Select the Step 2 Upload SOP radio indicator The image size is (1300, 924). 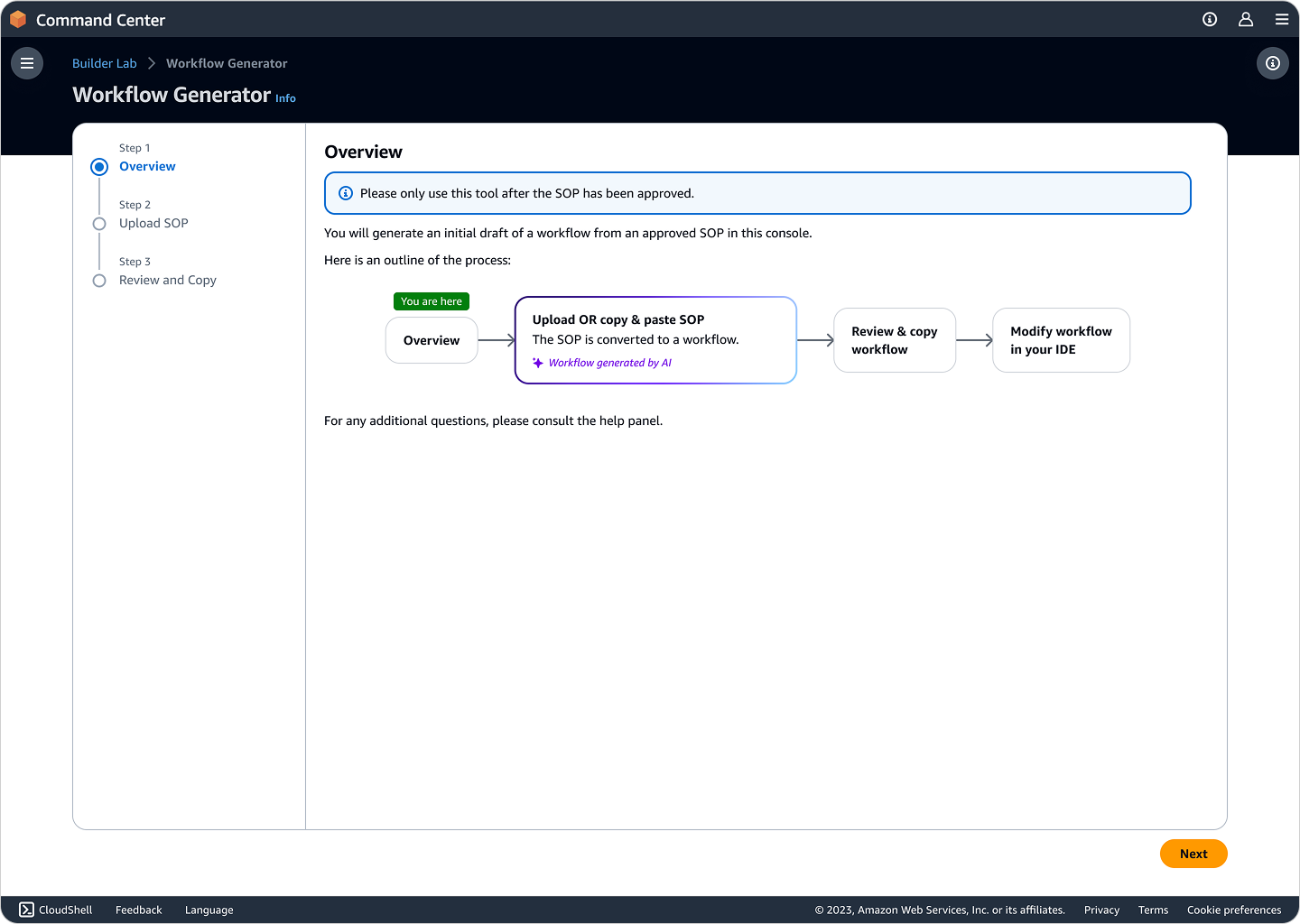pyautogui.click(x=99, y=224)
